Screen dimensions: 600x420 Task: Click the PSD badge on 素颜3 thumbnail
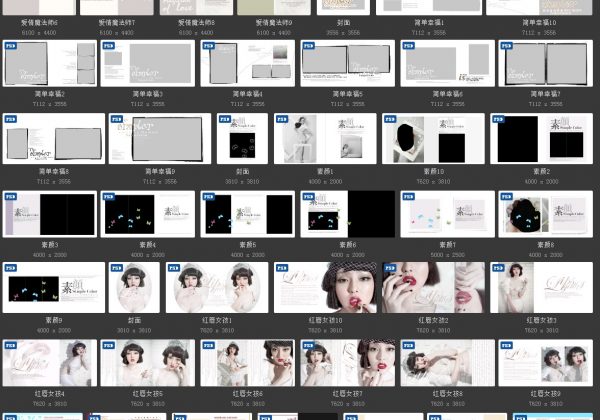(x=10, y=197)
